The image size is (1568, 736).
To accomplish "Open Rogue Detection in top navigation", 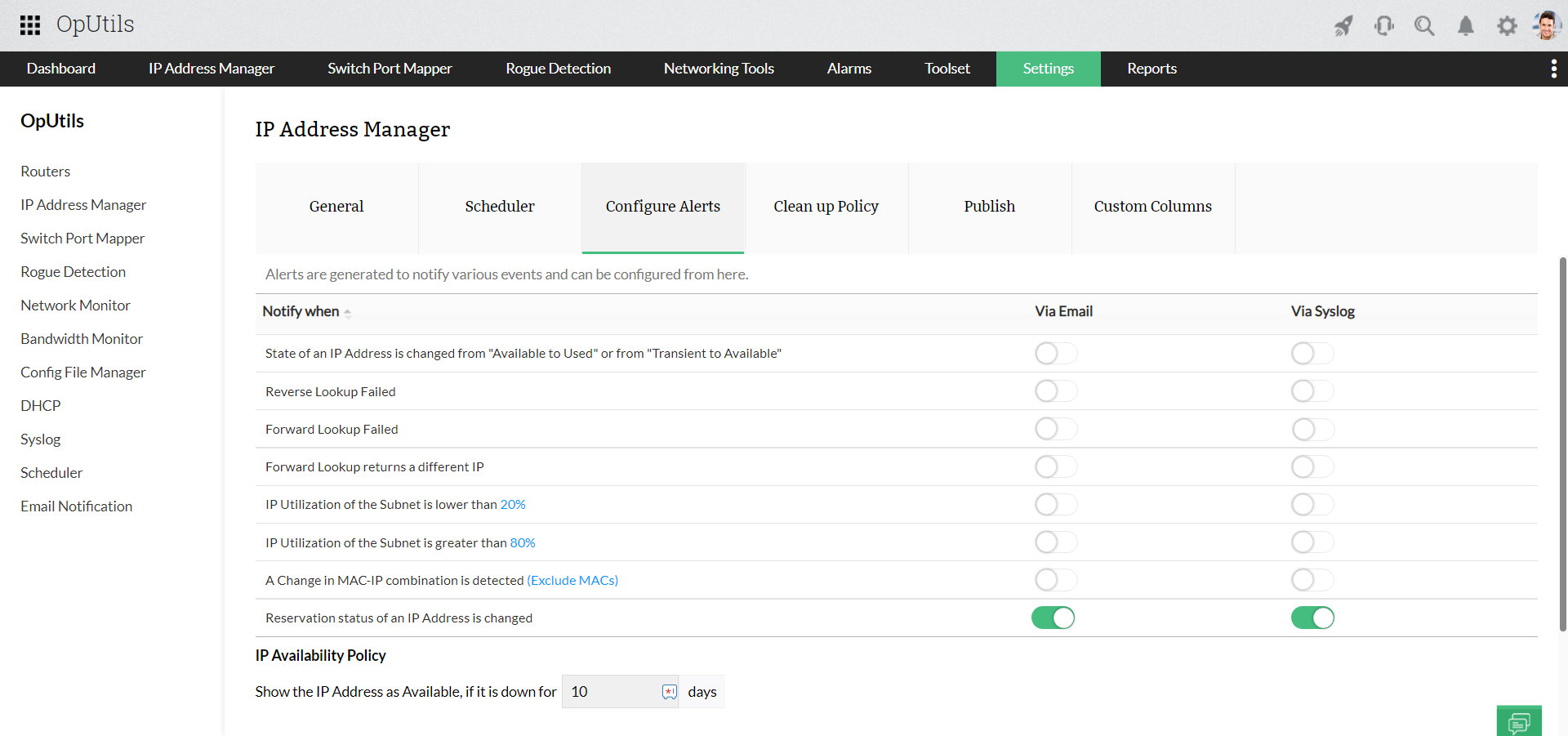I will click(558, 69).
